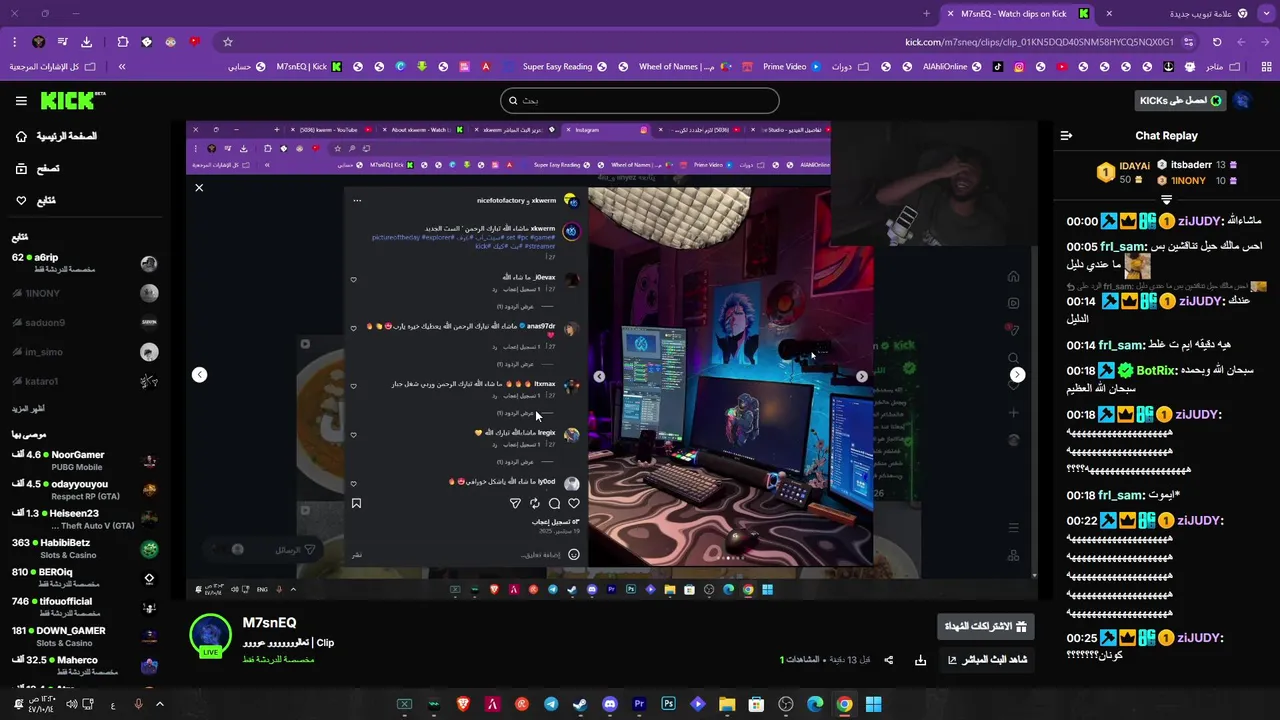Open a new browser tab with plus
The image size is (1280, 720).
pos(926,14)
